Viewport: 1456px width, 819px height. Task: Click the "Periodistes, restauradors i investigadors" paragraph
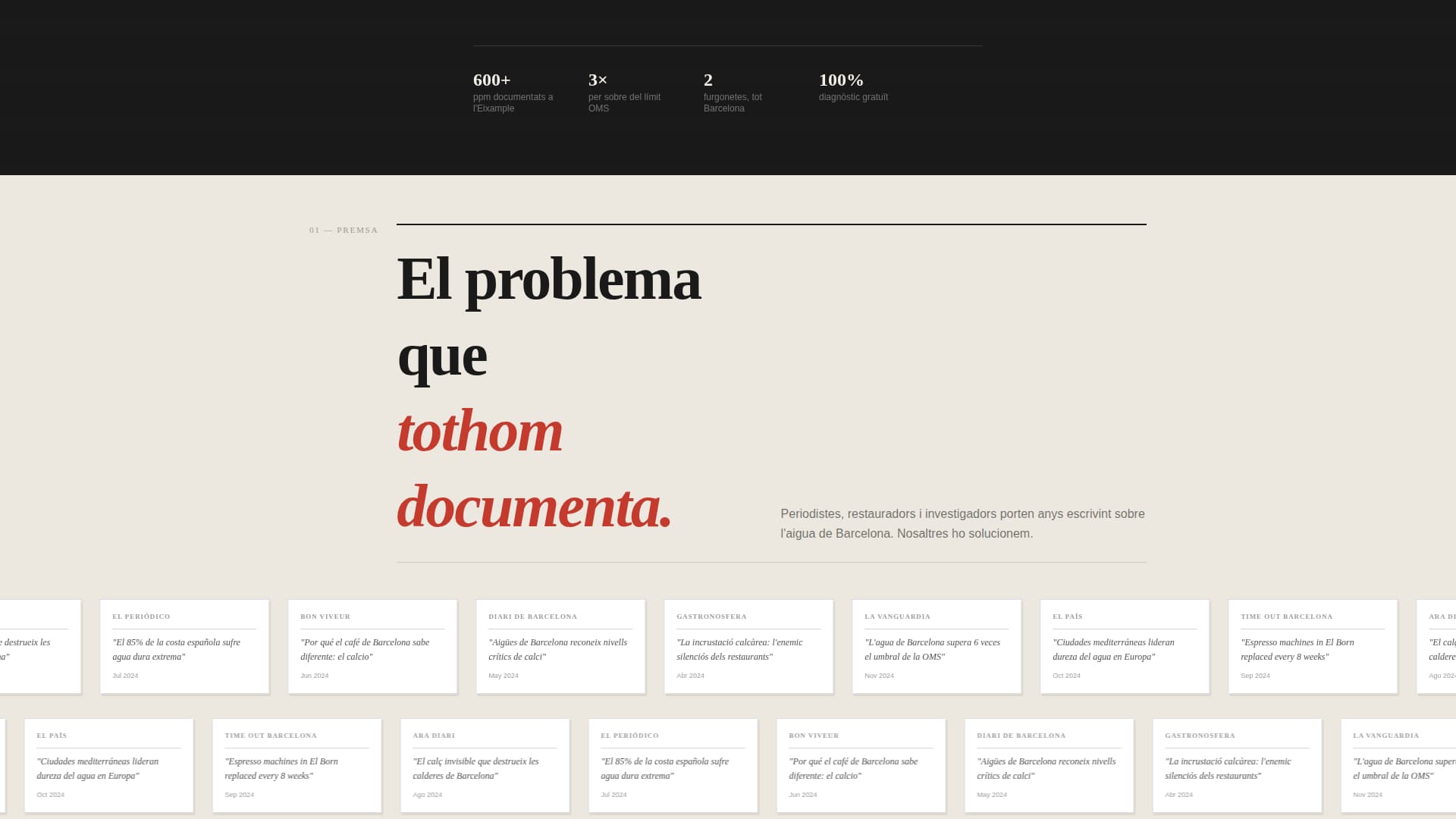point(963,523)
